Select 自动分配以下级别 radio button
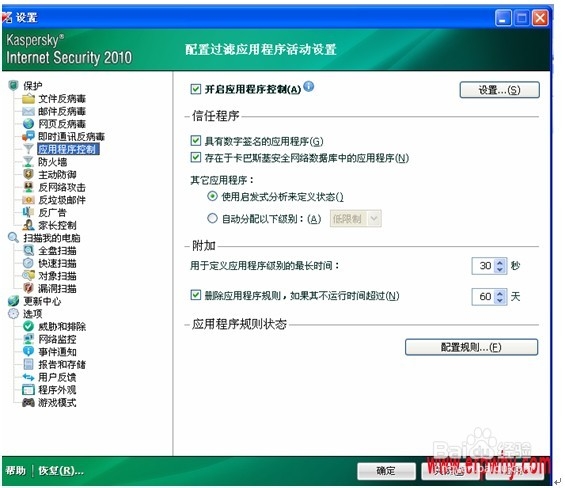Screen dimensions: 565x488 (212, 218)
